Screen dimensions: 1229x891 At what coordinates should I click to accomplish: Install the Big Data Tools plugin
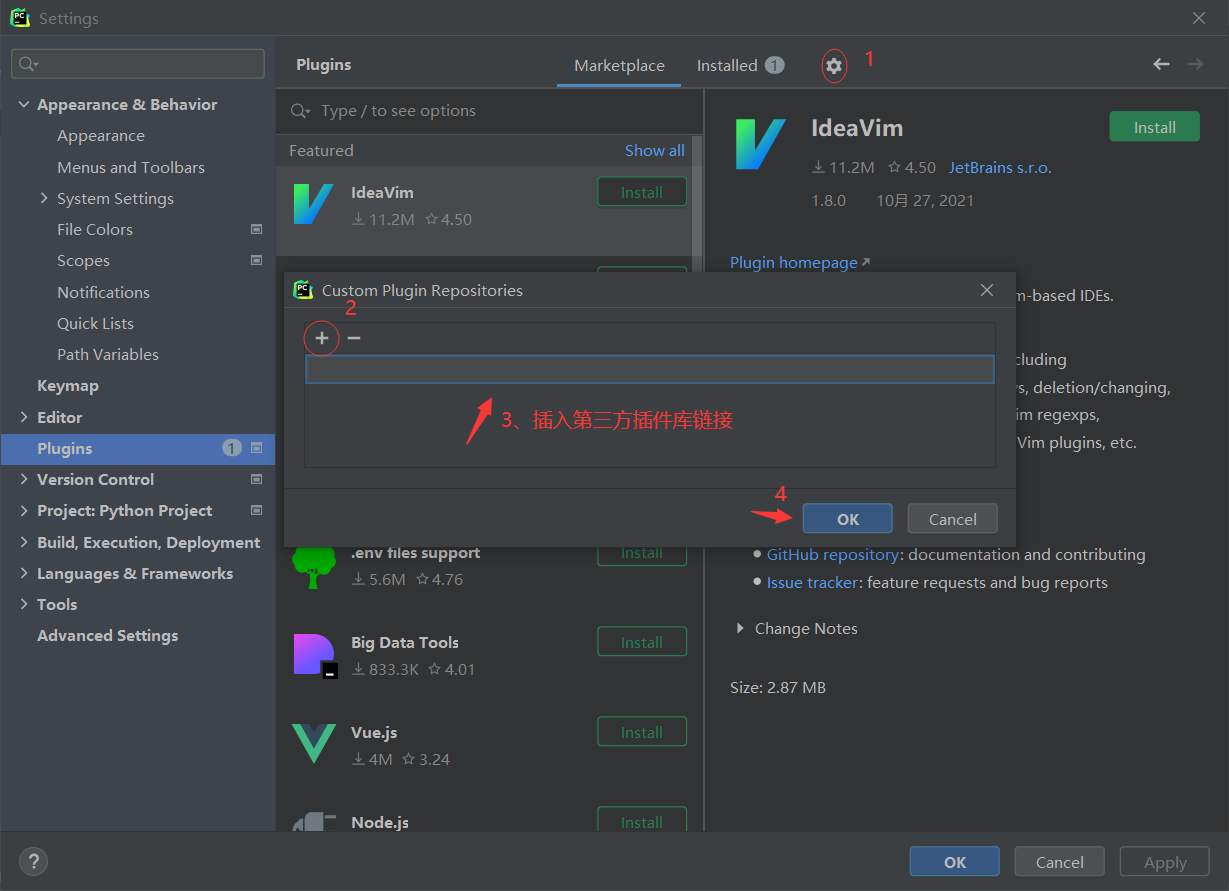point(642,642)
